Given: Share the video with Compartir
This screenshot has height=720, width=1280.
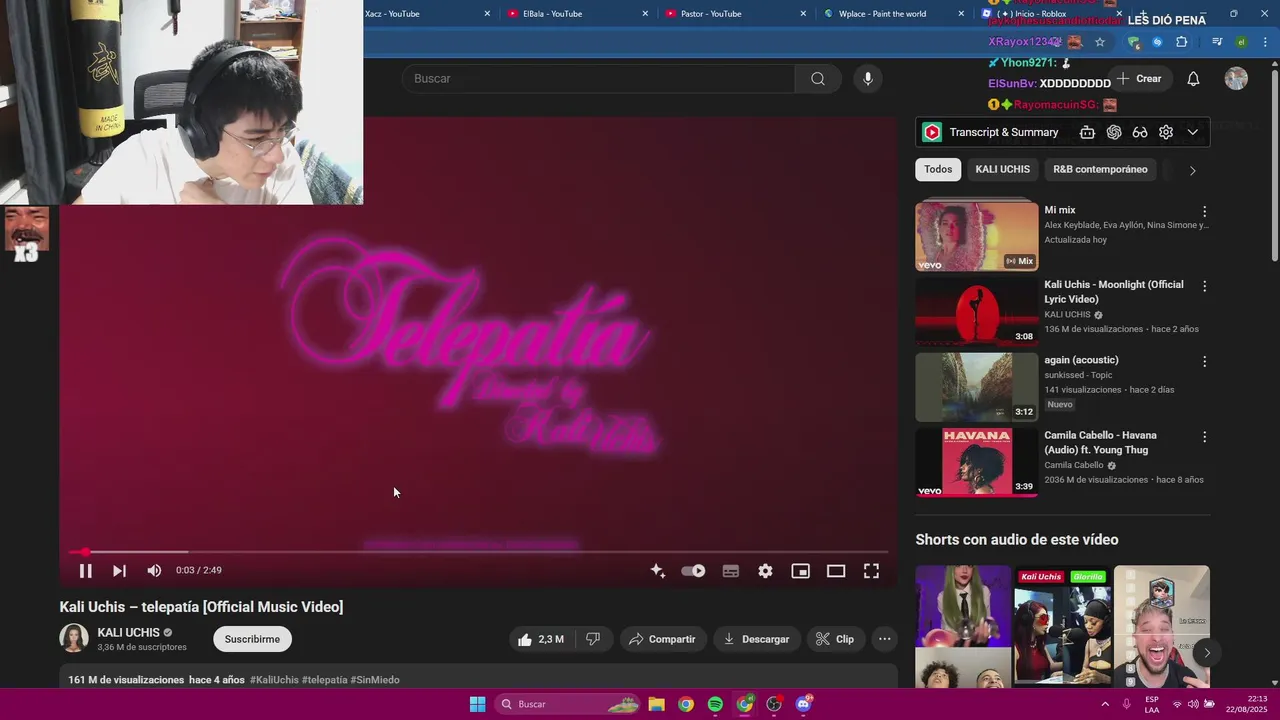Looking at the screenshot, I should (x=662, y=639).
